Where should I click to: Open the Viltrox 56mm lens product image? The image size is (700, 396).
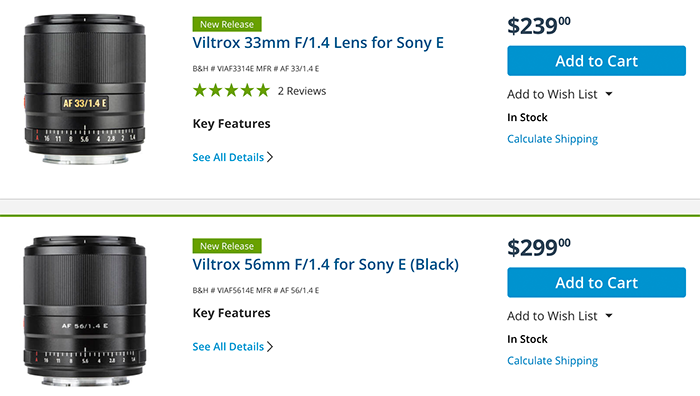85,311
